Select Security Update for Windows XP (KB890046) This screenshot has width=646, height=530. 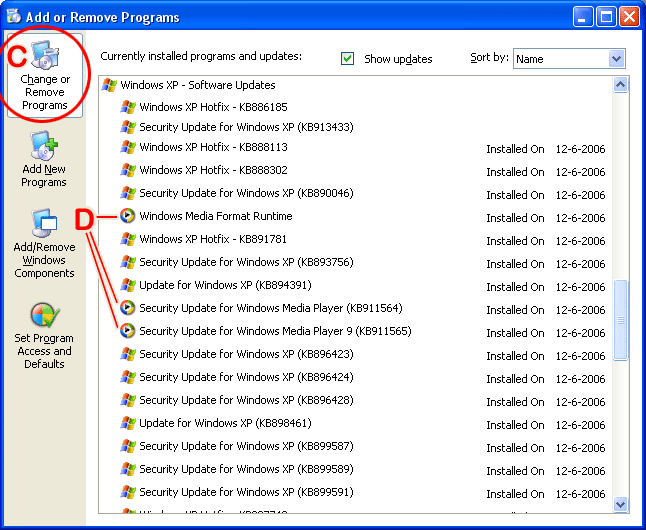click(246, 193)
